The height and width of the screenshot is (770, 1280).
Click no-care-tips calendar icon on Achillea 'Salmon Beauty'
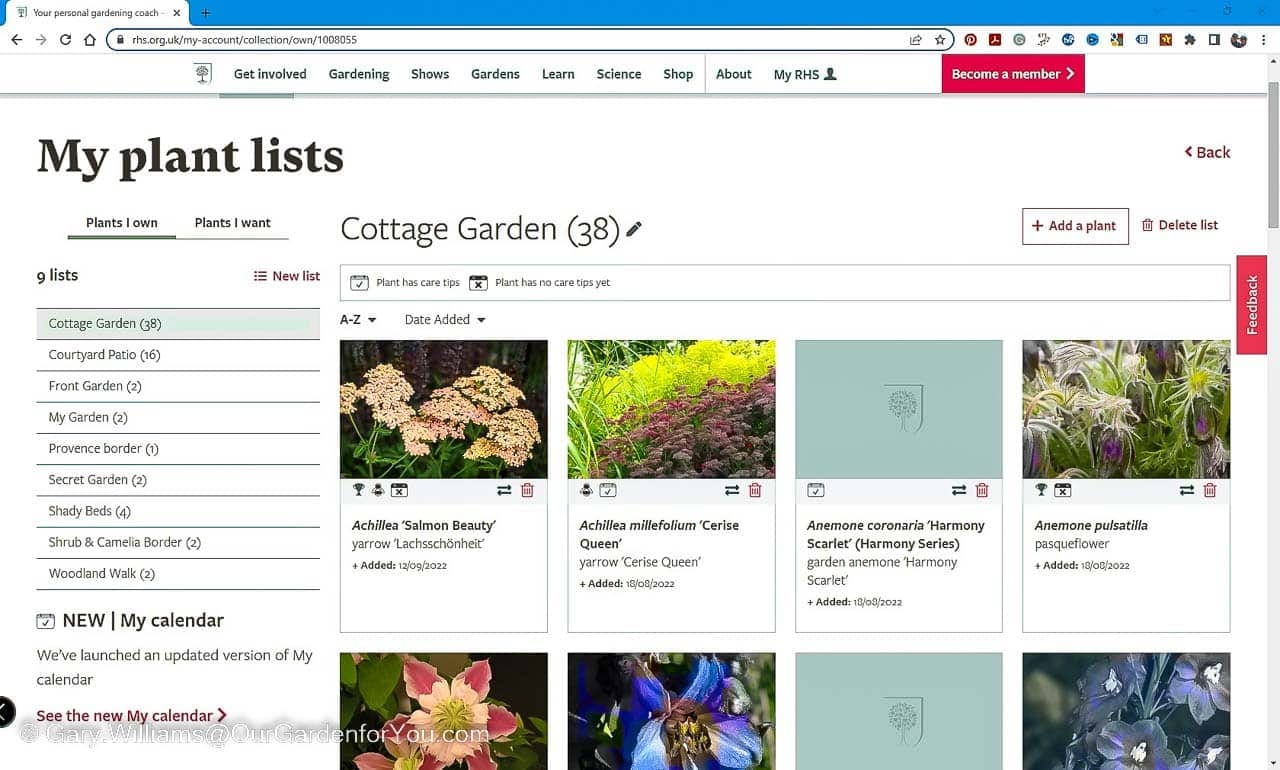pyautogui.click(x=399, y=490)
